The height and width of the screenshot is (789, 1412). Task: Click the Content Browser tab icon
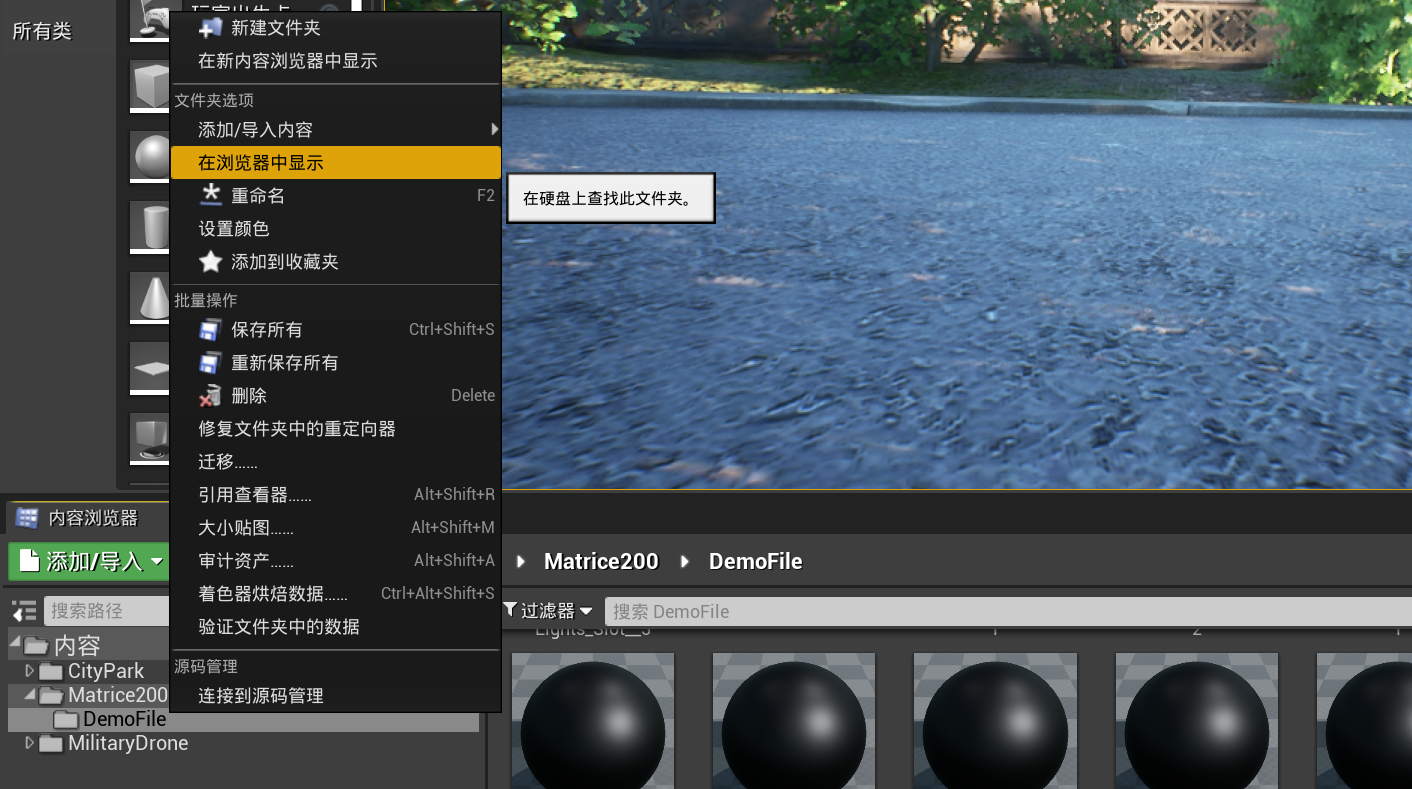(27, 517)
